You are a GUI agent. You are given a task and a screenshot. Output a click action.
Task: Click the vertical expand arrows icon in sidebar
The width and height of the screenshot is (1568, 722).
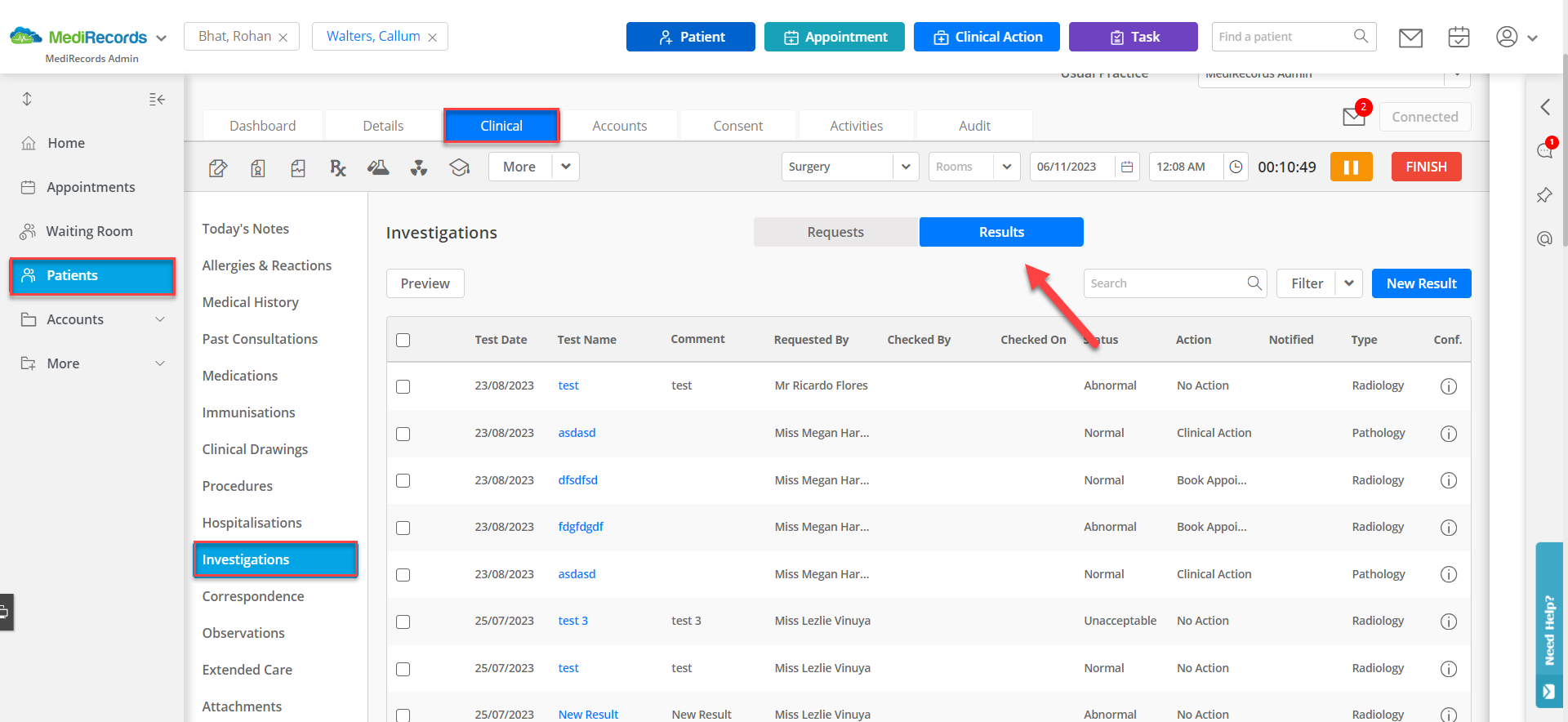(x=27, y=100)
